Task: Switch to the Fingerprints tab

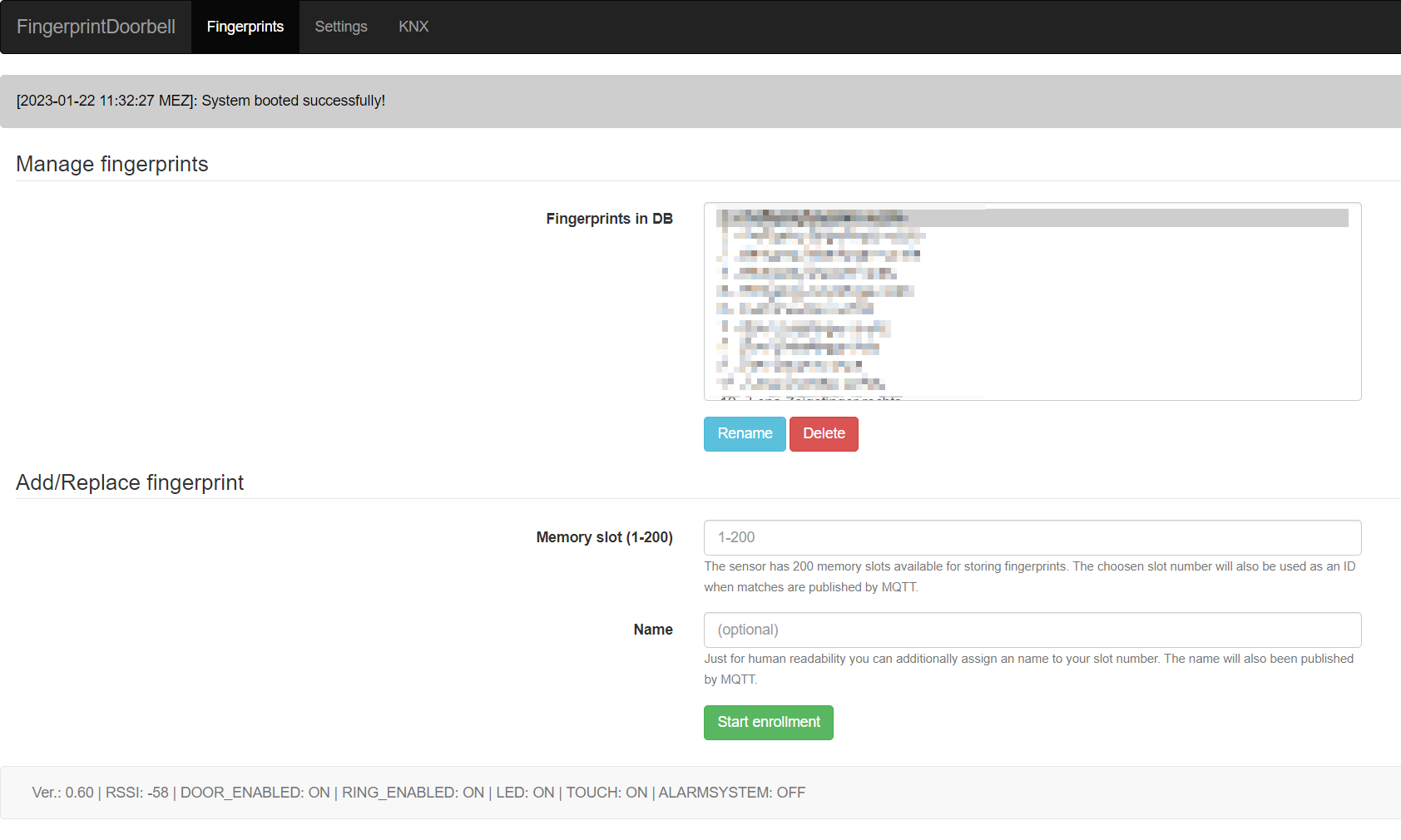Action: tap(245, 27)
